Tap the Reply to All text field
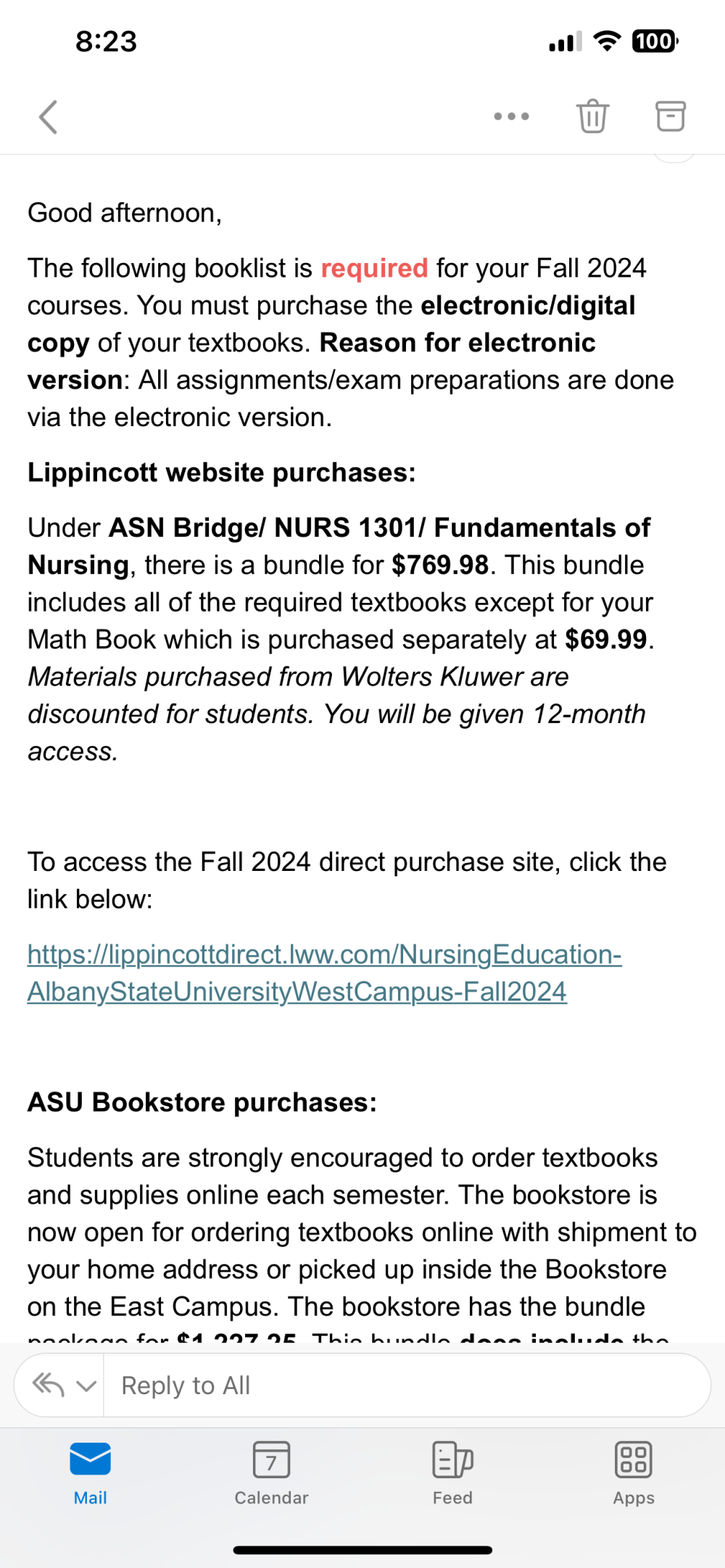The width and height of the screenshot is (725, 1568). [x=407, y=1385]
